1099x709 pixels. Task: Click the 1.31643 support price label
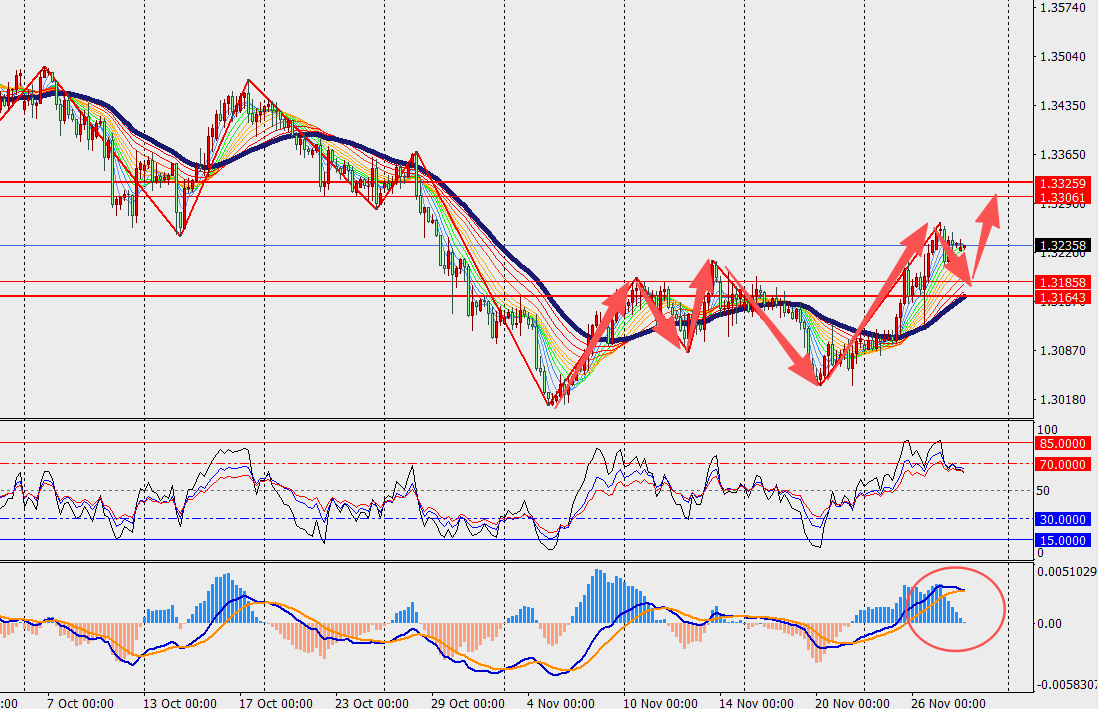[x=1062, y=297]
